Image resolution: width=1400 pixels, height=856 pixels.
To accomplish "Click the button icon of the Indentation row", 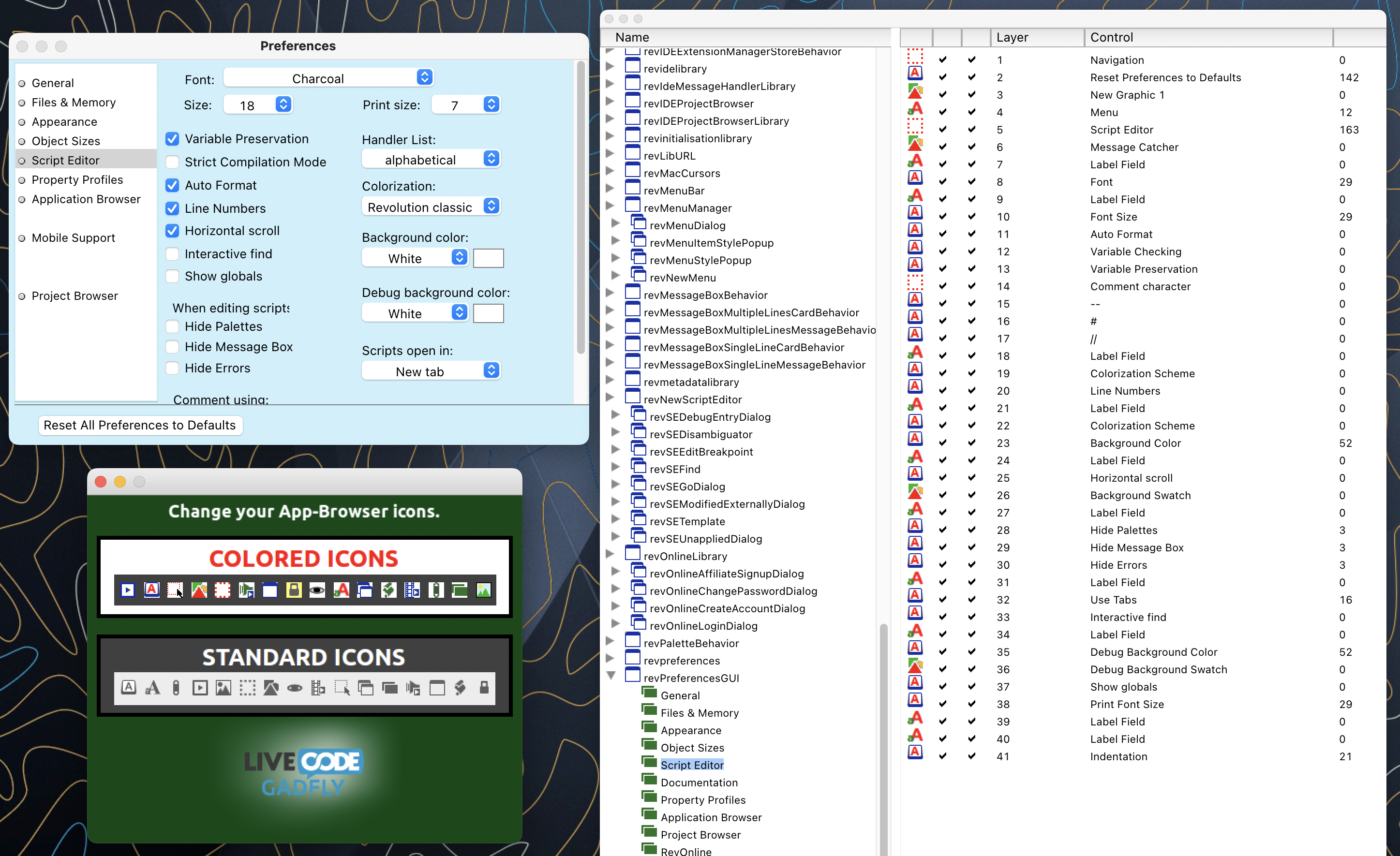I will coord(915,753).
